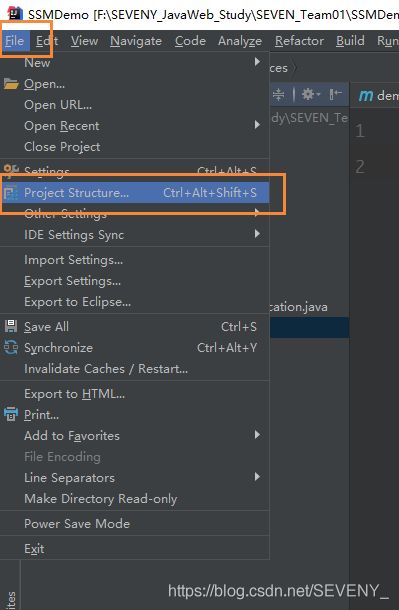Screen dimensions: 399x610
Task: Click the hide panel icon beside gear
Action: (x=335, y=94)
